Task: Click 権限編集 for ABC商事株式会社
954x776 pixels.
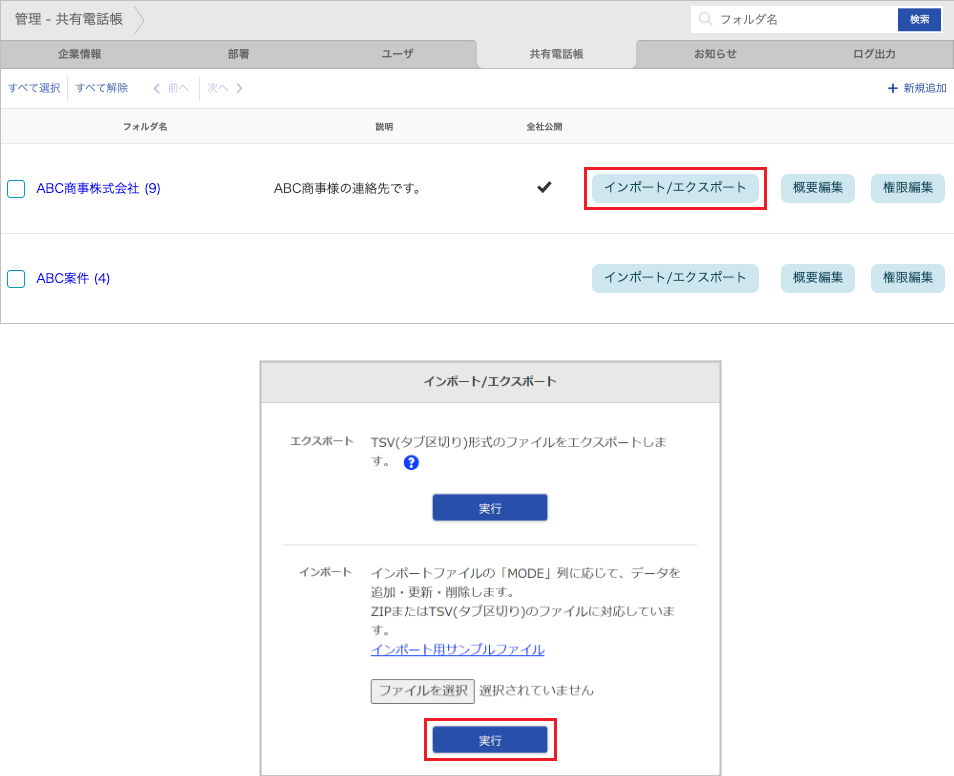Action: click(x=907, y=188)
